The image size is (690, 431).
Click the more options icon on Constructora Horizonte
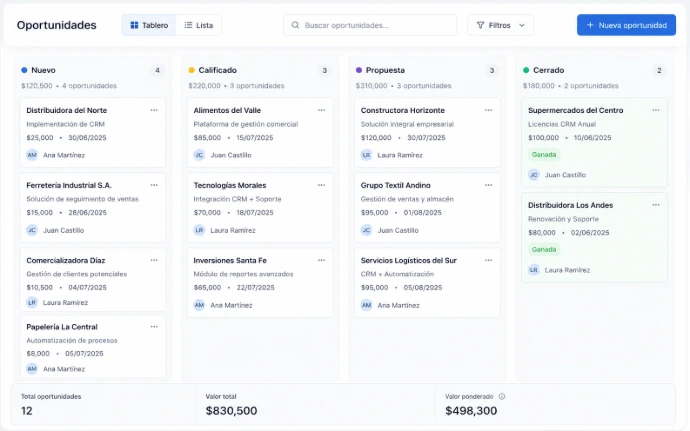click(x=488, y=110)
